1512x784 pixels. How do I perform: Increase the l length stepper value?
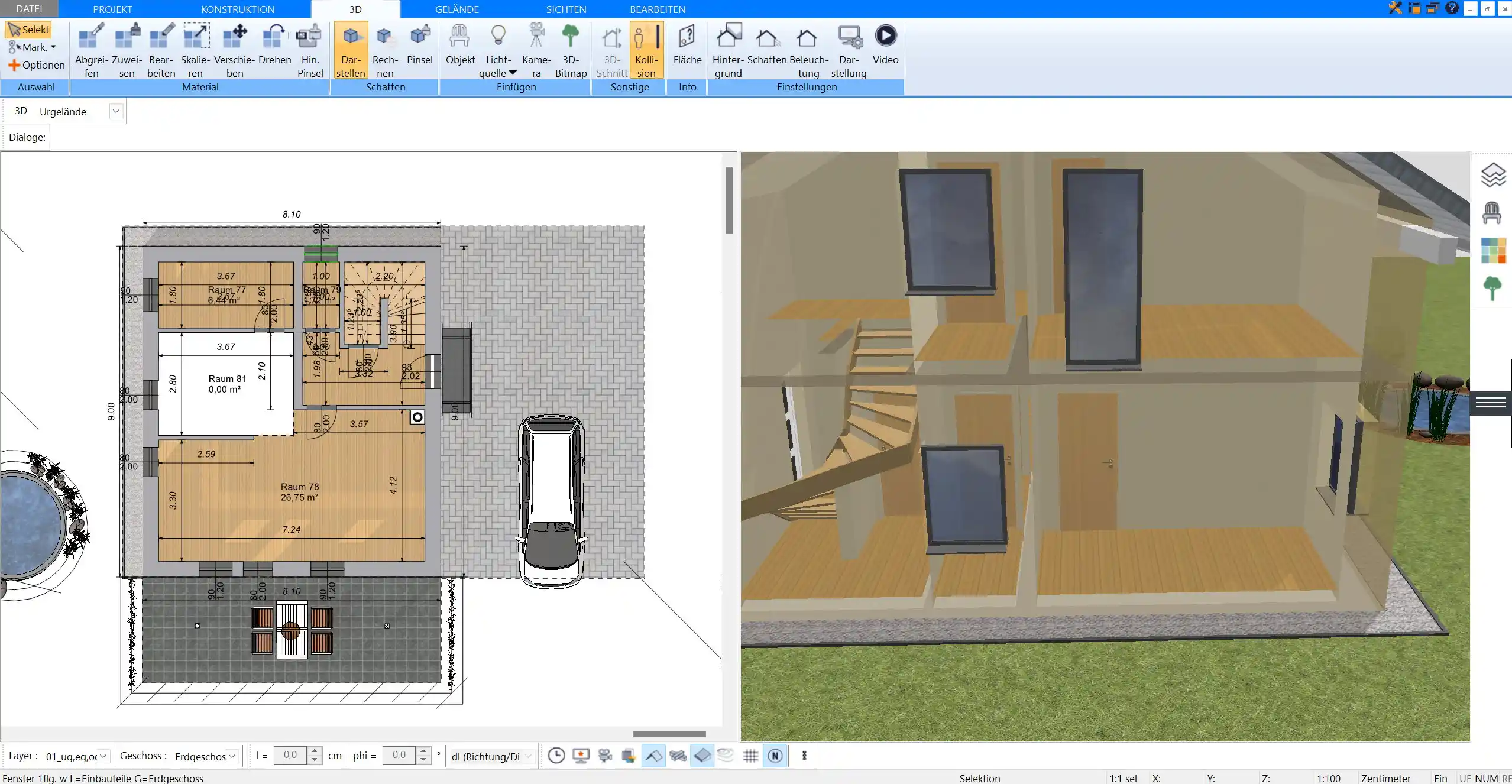(x=315, y=751)
